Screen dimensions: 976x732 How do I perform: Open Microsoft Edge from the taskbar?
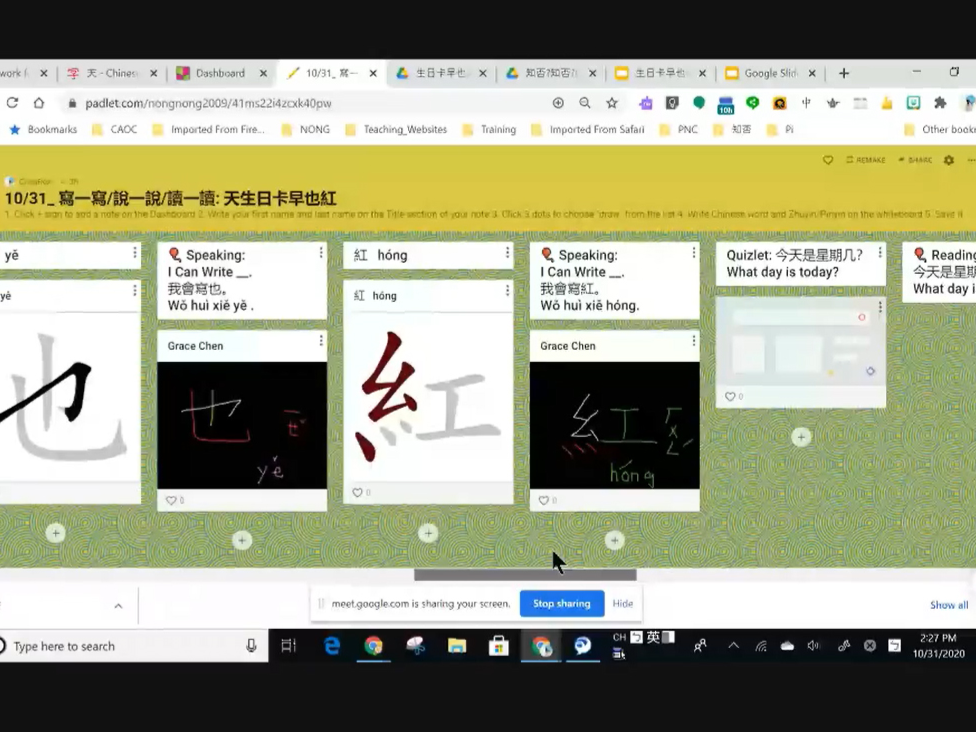(332, 646)
